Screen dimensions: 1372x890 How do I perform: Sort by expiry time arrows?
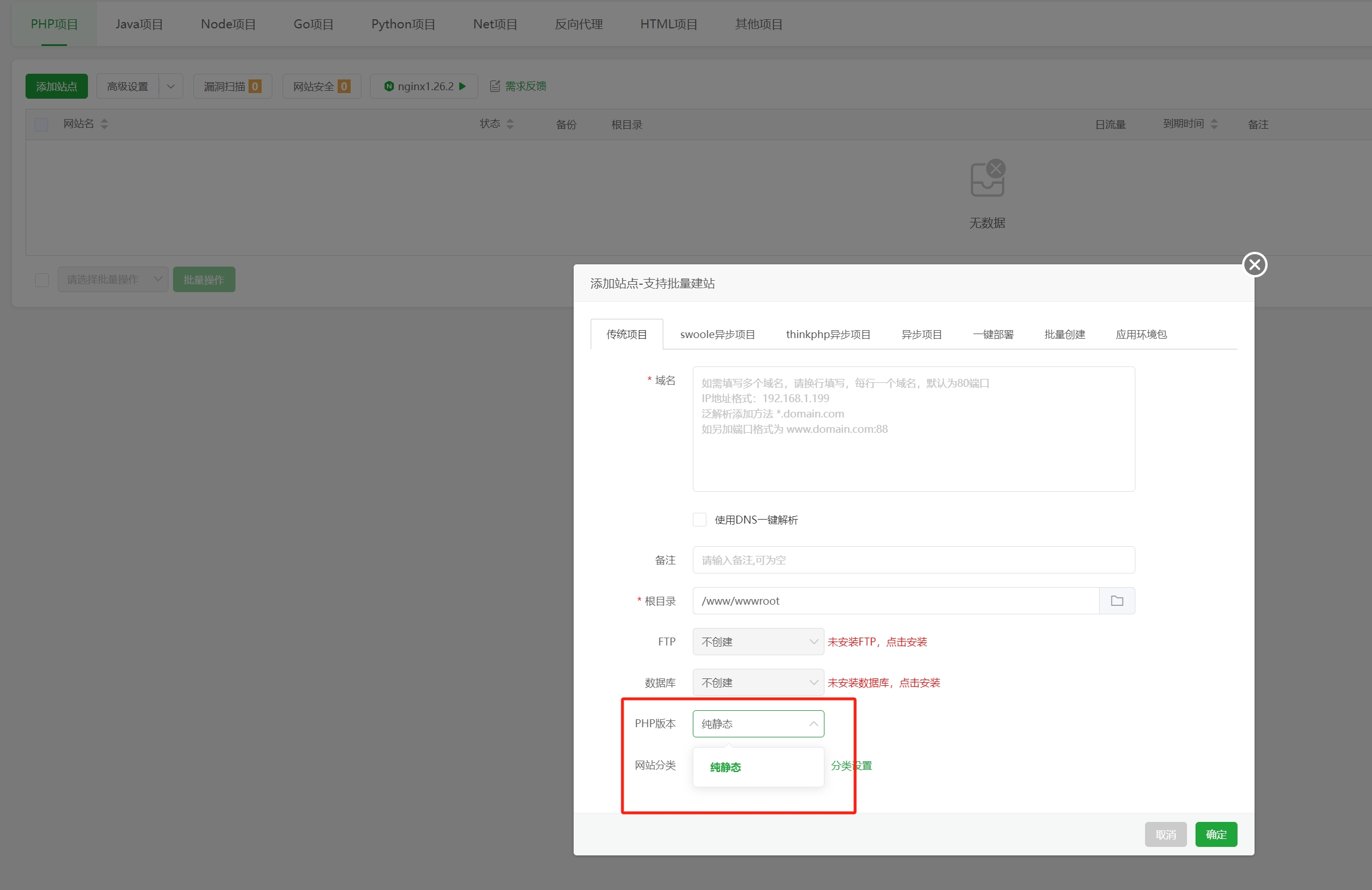[x=1214, y=124]
